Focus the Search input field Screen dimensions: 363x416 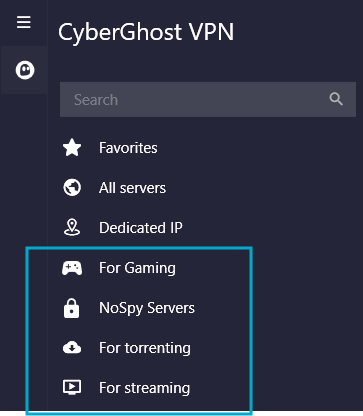[x=208, y=99]
